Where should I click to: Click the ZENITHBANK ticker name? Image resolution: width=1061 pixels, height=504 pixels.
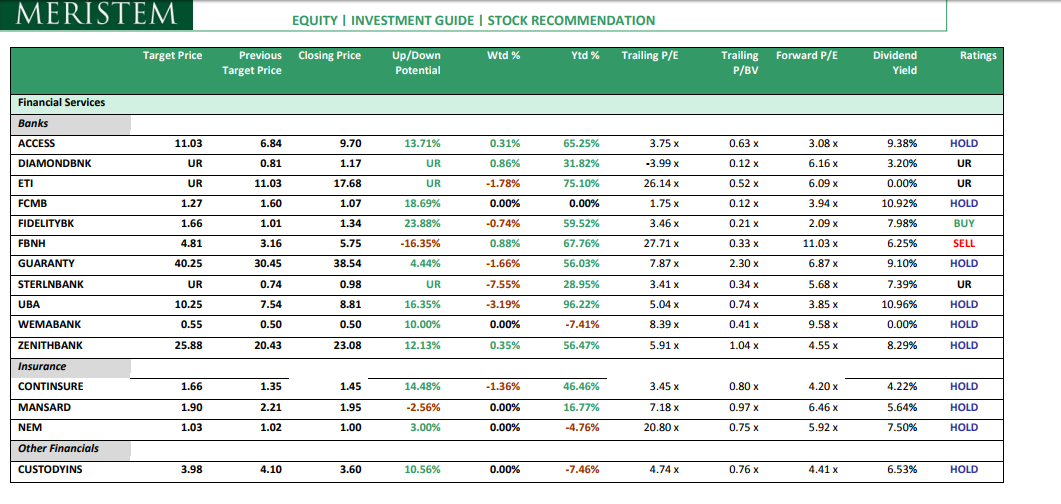coord(50,346)
